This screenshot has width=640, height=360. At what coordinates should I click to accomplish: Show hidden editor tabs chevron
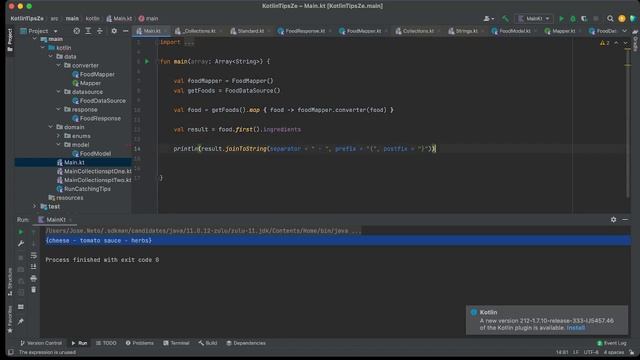tap(624, 31)
